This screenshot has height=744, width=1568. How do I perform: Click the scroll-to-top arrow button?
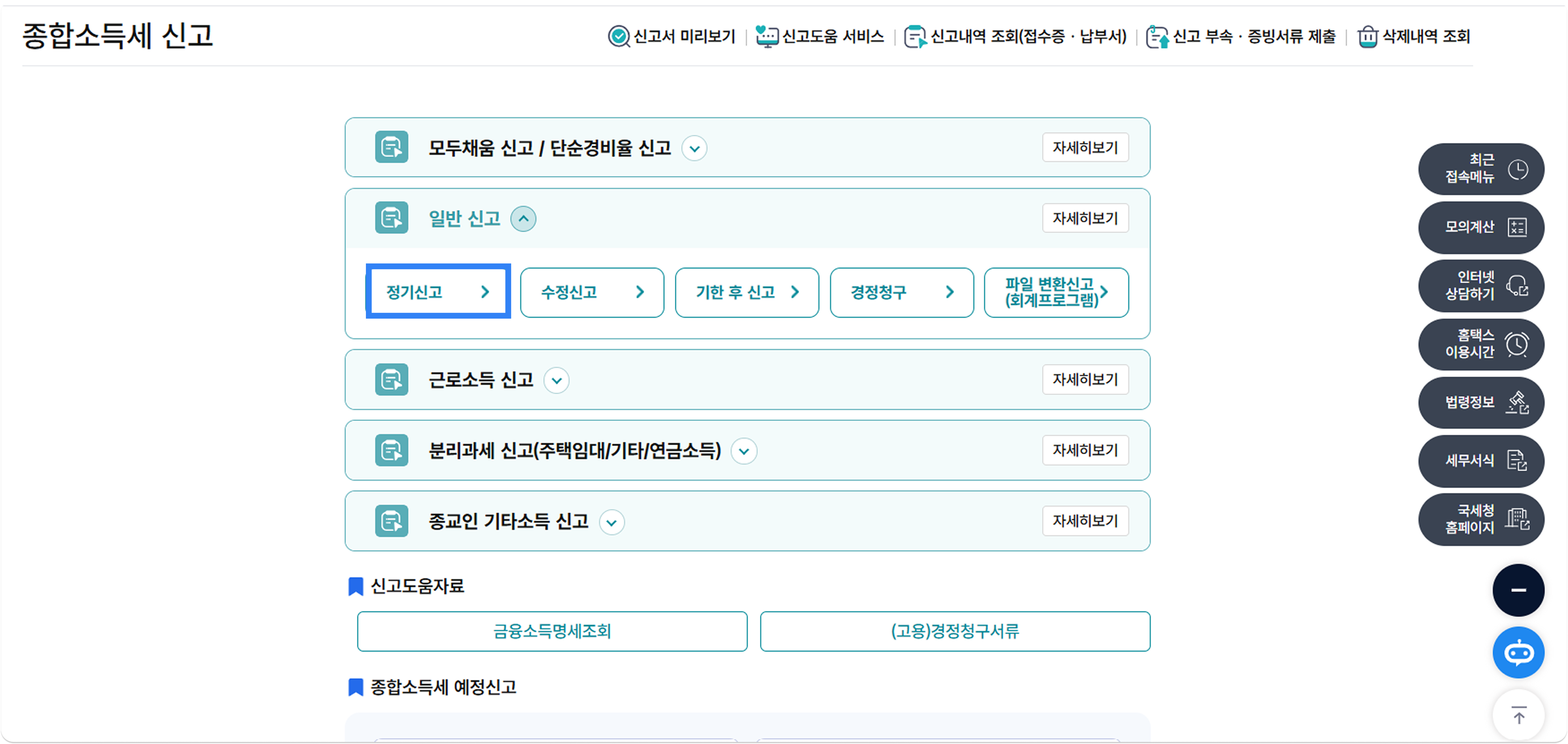[x=1518, y=715]
